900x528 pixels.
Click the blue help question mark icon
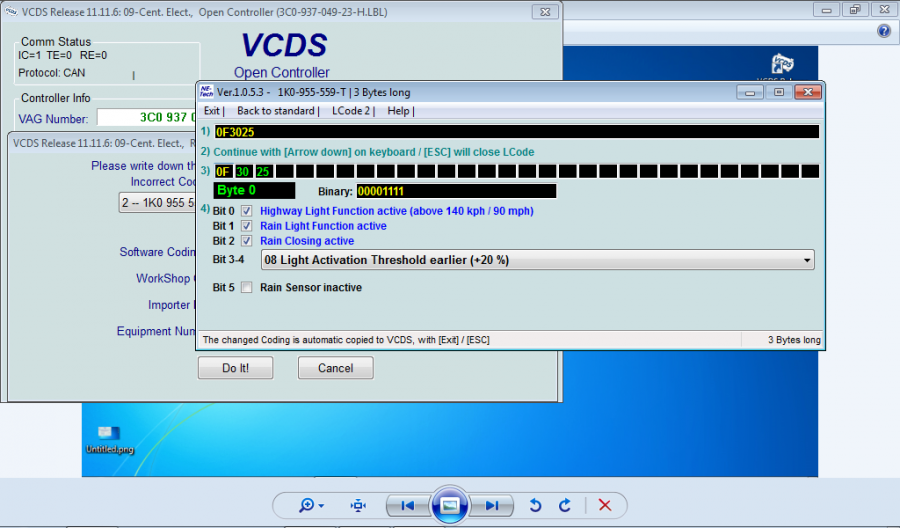click(883, 31)
